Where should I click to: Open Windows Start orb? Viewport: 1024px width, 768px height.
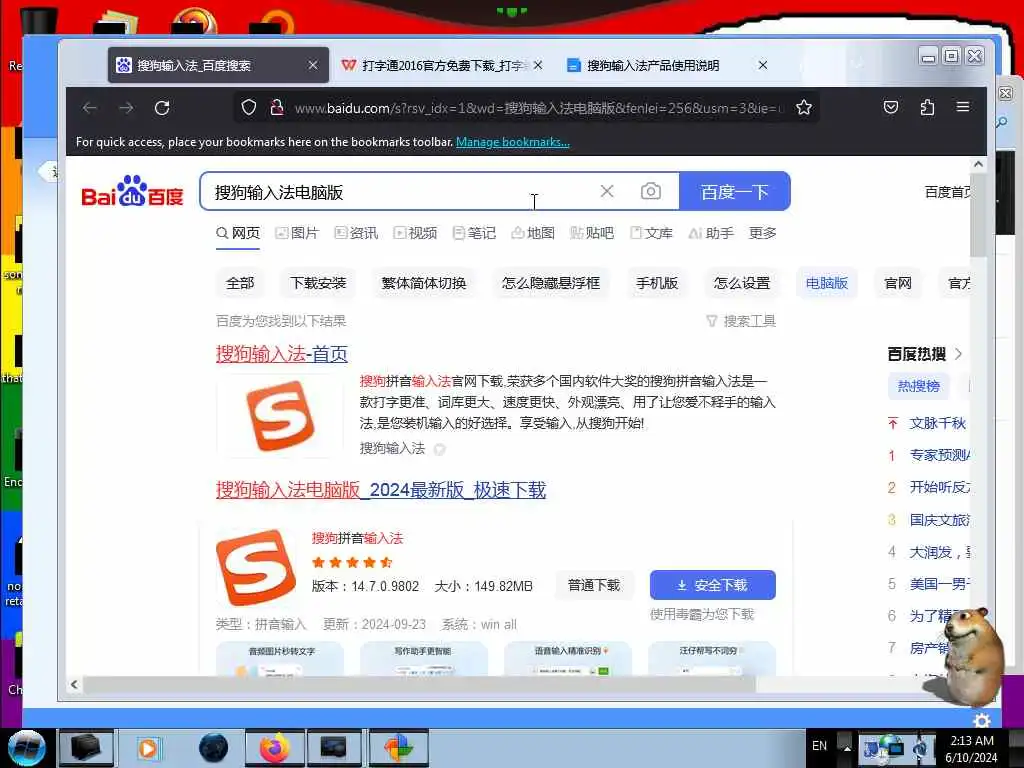26,748
